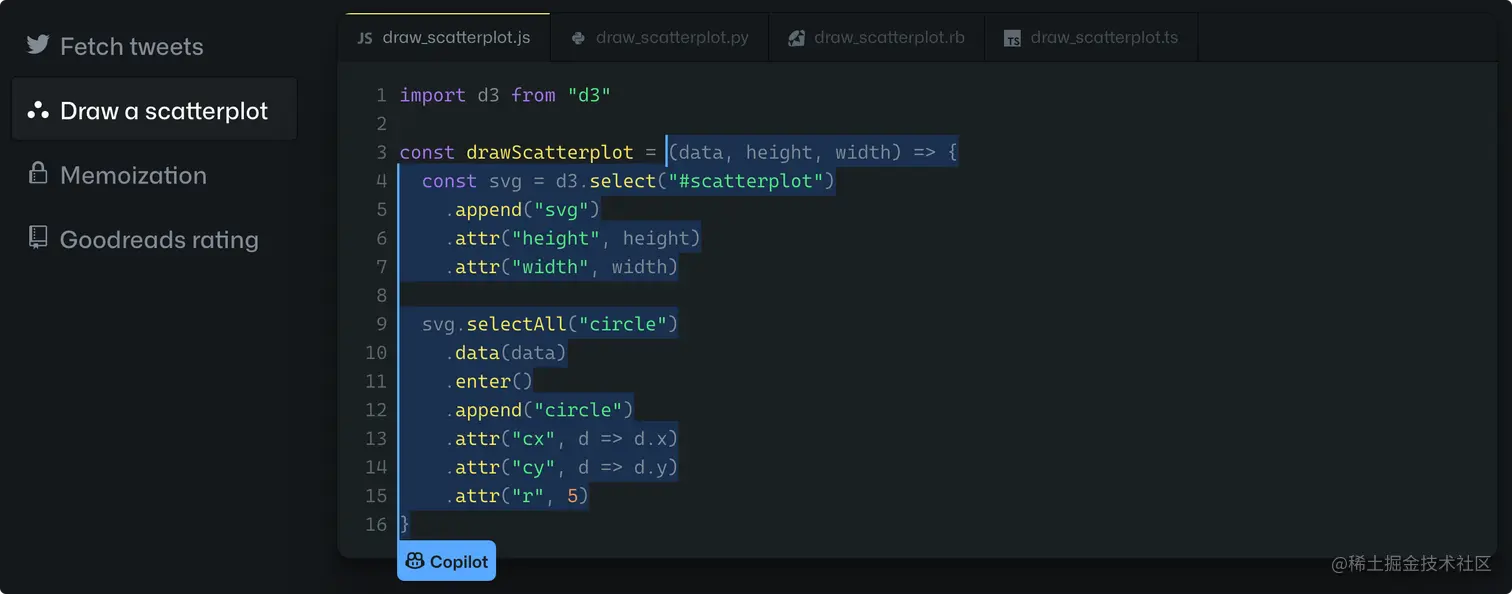Click the Copilot label button

pos(446,561)
